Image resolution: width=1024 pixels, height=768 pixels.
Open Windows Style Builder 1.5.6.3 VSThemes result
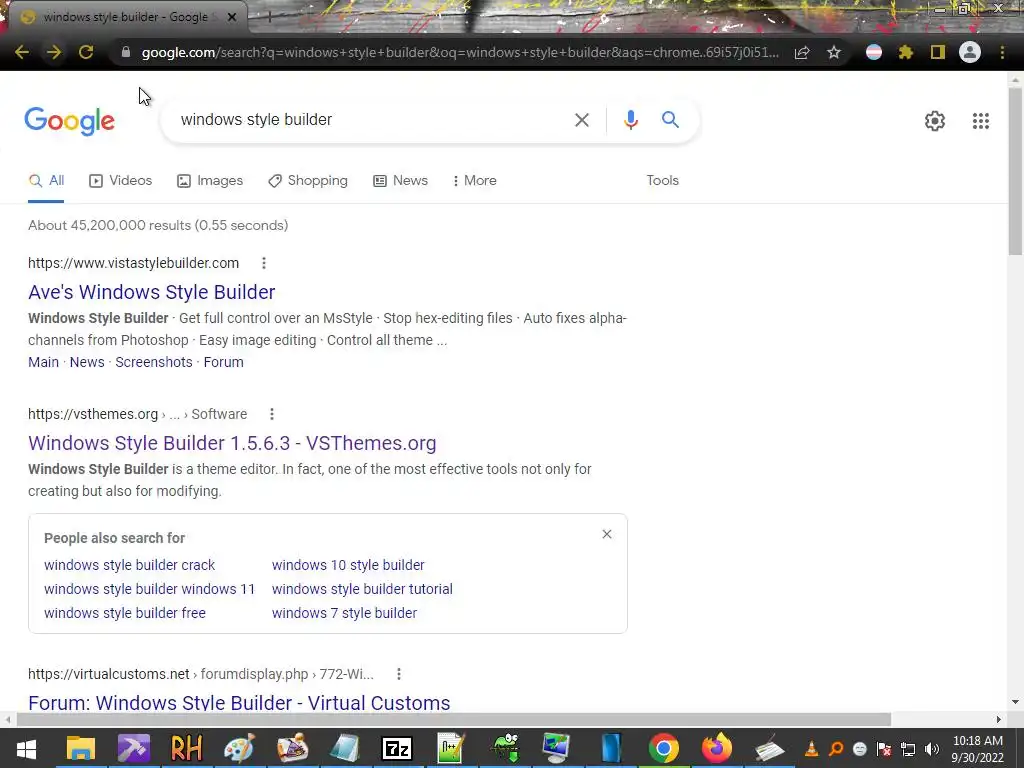232,443
